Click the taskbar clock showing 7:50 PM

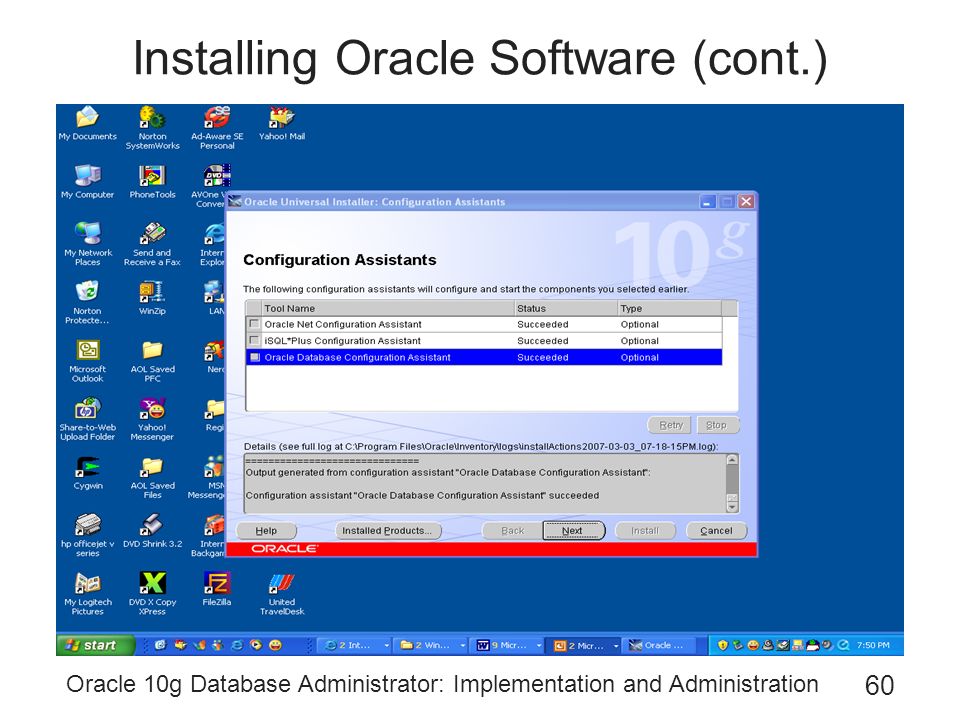tap(873, 645)
